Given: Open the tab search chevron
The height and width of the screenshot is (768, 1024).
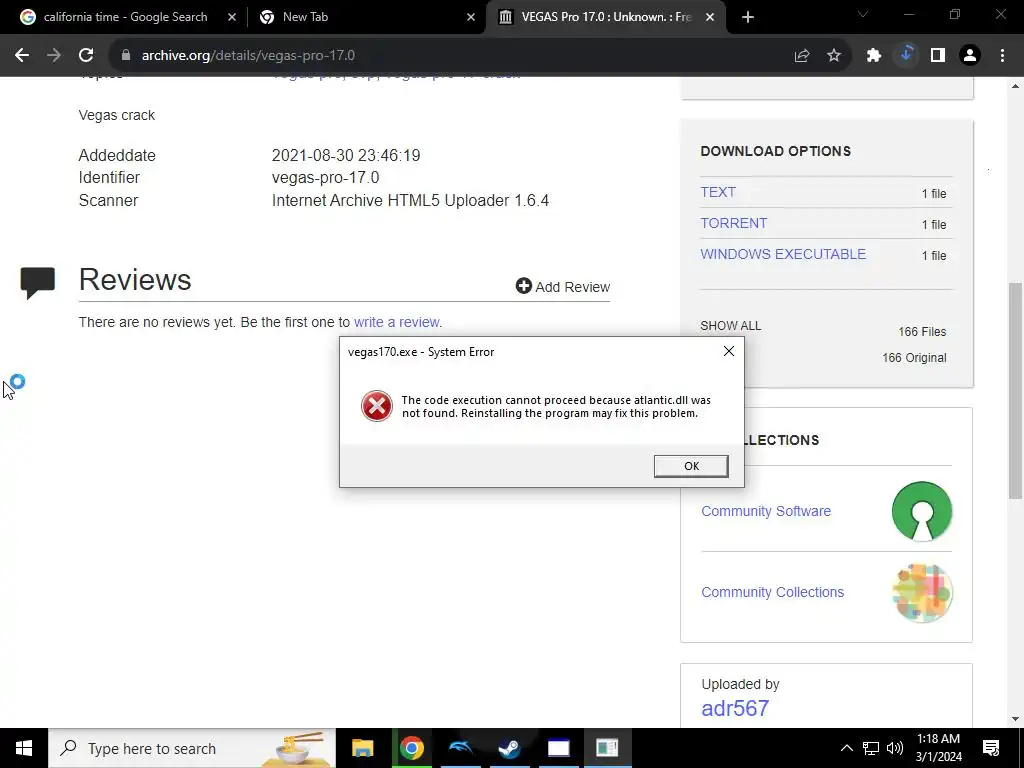Looking at the screenshot, I should (x=863, y=14).
